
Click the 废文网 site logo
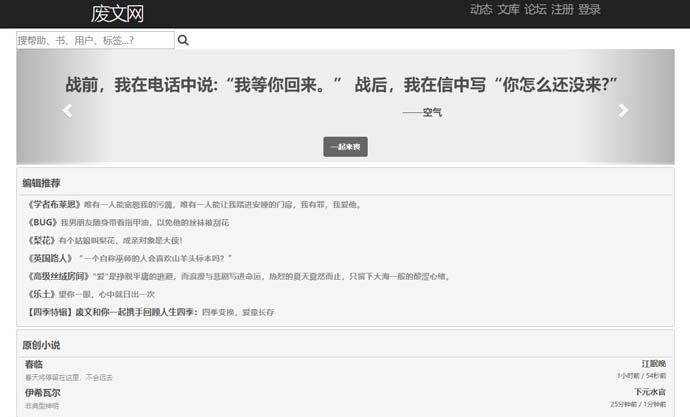tap(118, 13)
